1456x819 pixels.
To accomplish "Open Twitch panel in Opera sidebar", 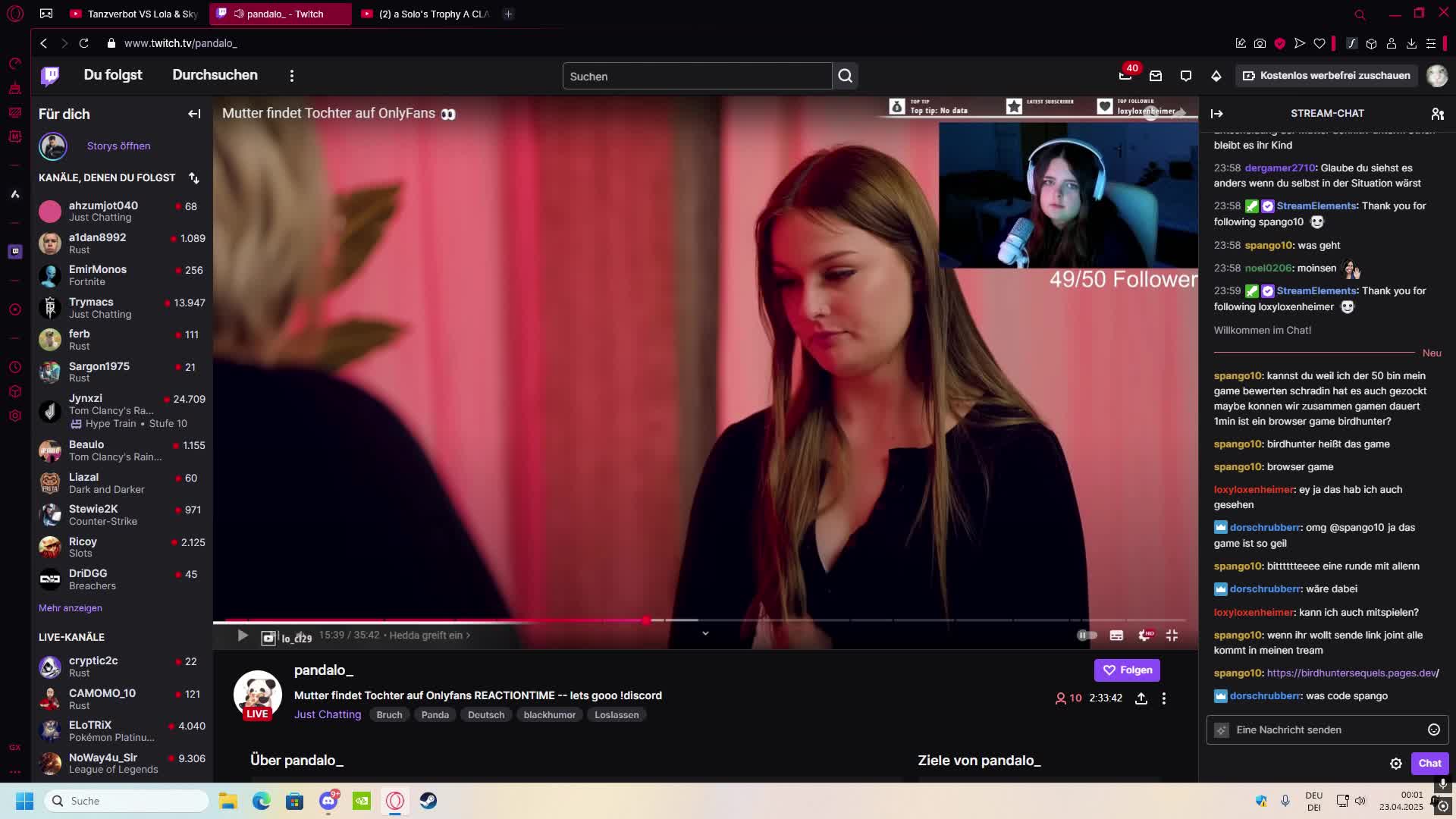I will click(x=15, y=252).
